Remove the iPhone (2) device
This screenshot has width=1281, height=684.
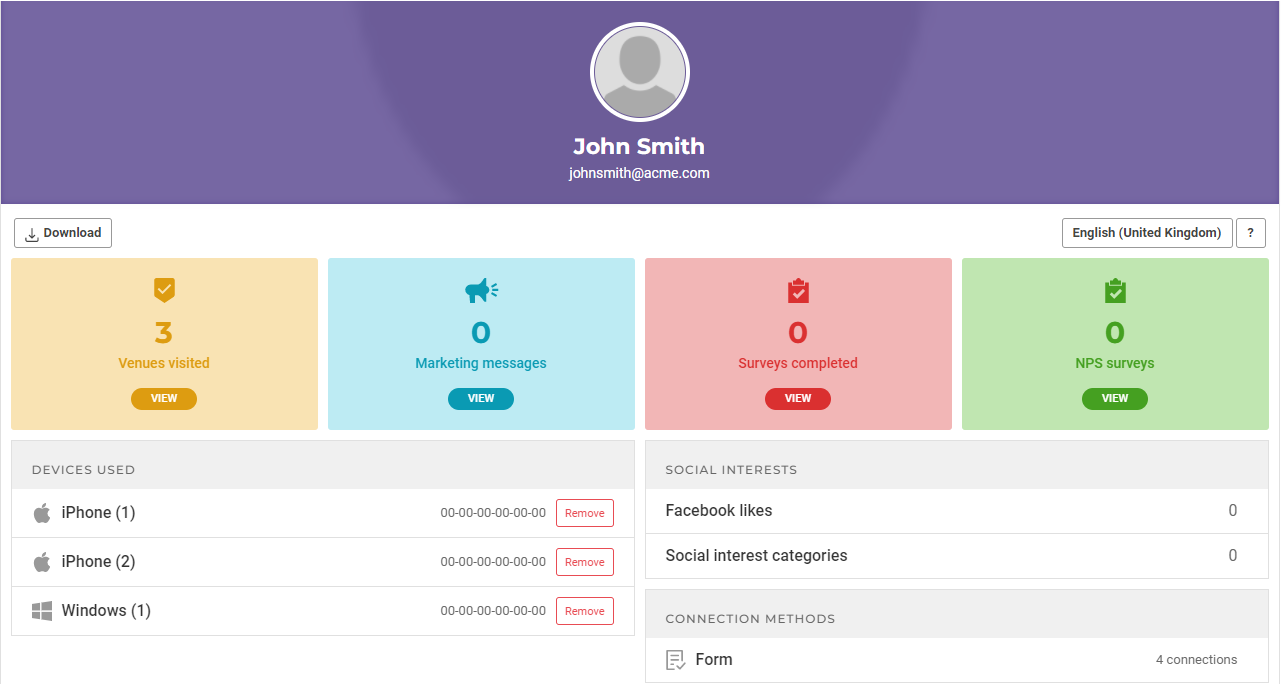pyautogui.click(x=584, y=562)
